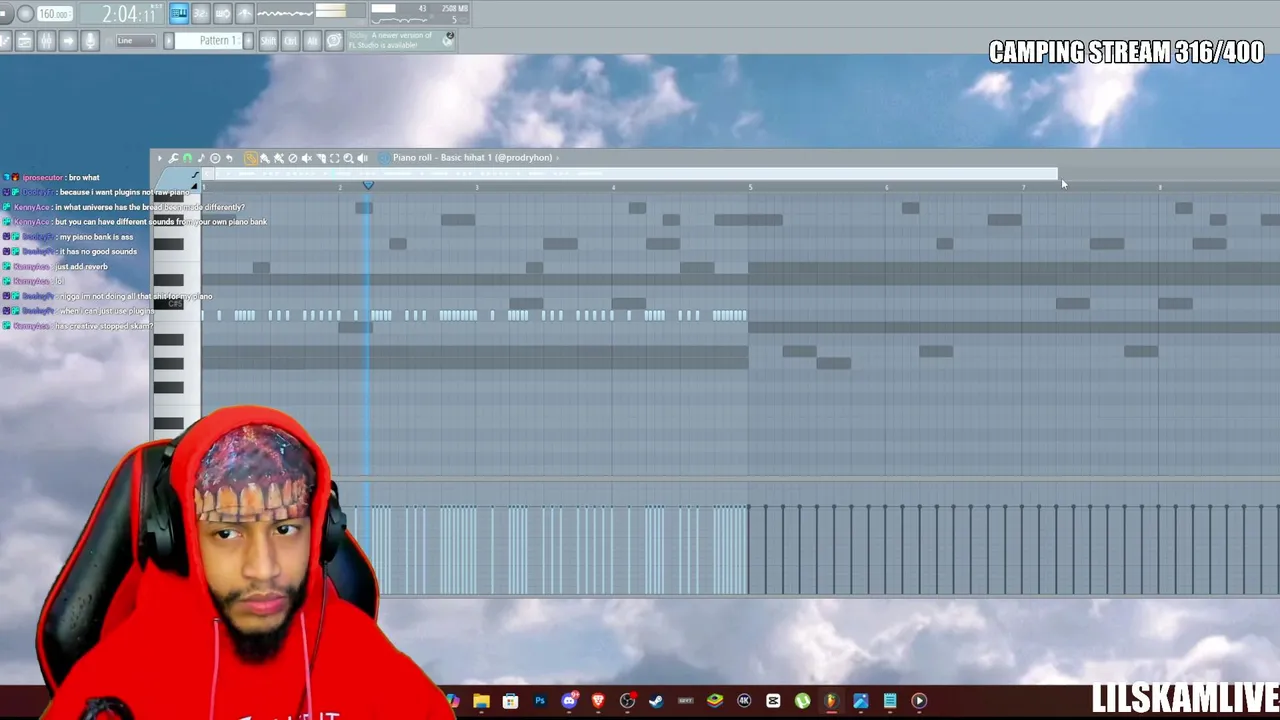The image size is (1280, 720).
Task: Select the Draw pencil tool in piano roll
Action: (x=251, y=158)
